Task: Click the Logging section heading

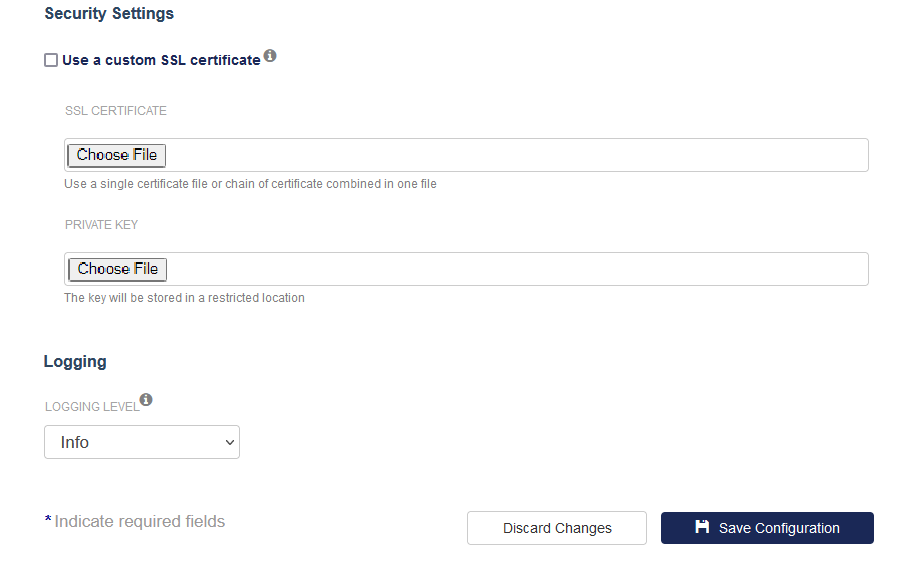Action: tap(75, 362)
